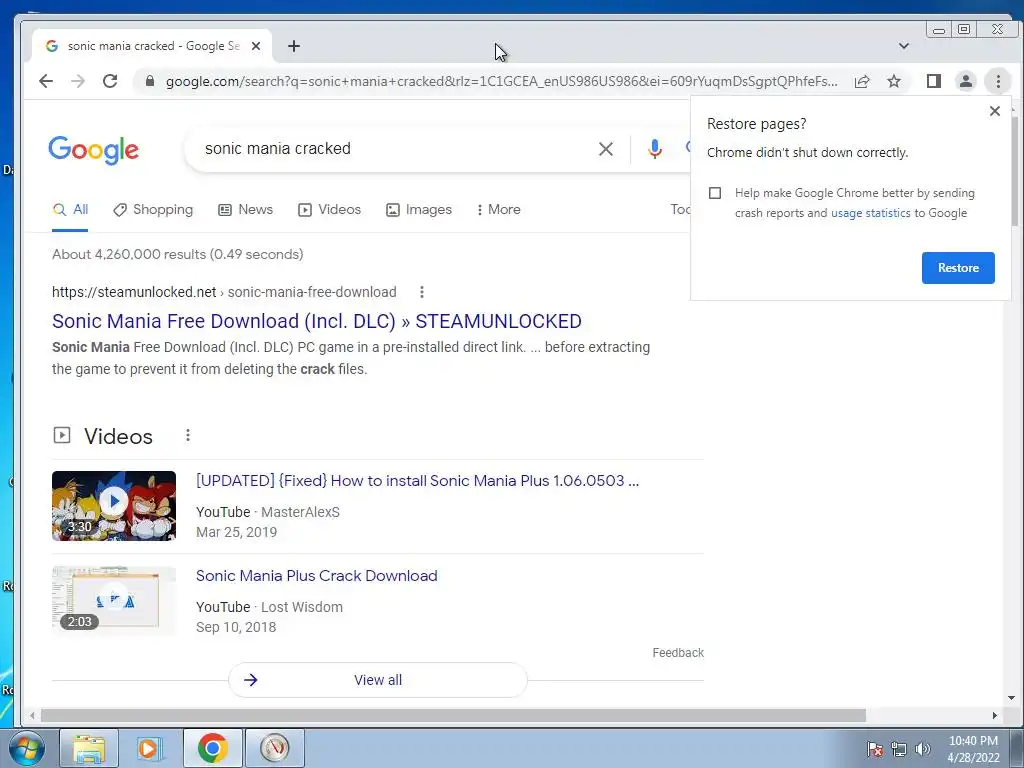Start voice search with the microphone icon
This screenshot has height=768, width=1024.
pos(654,149)
